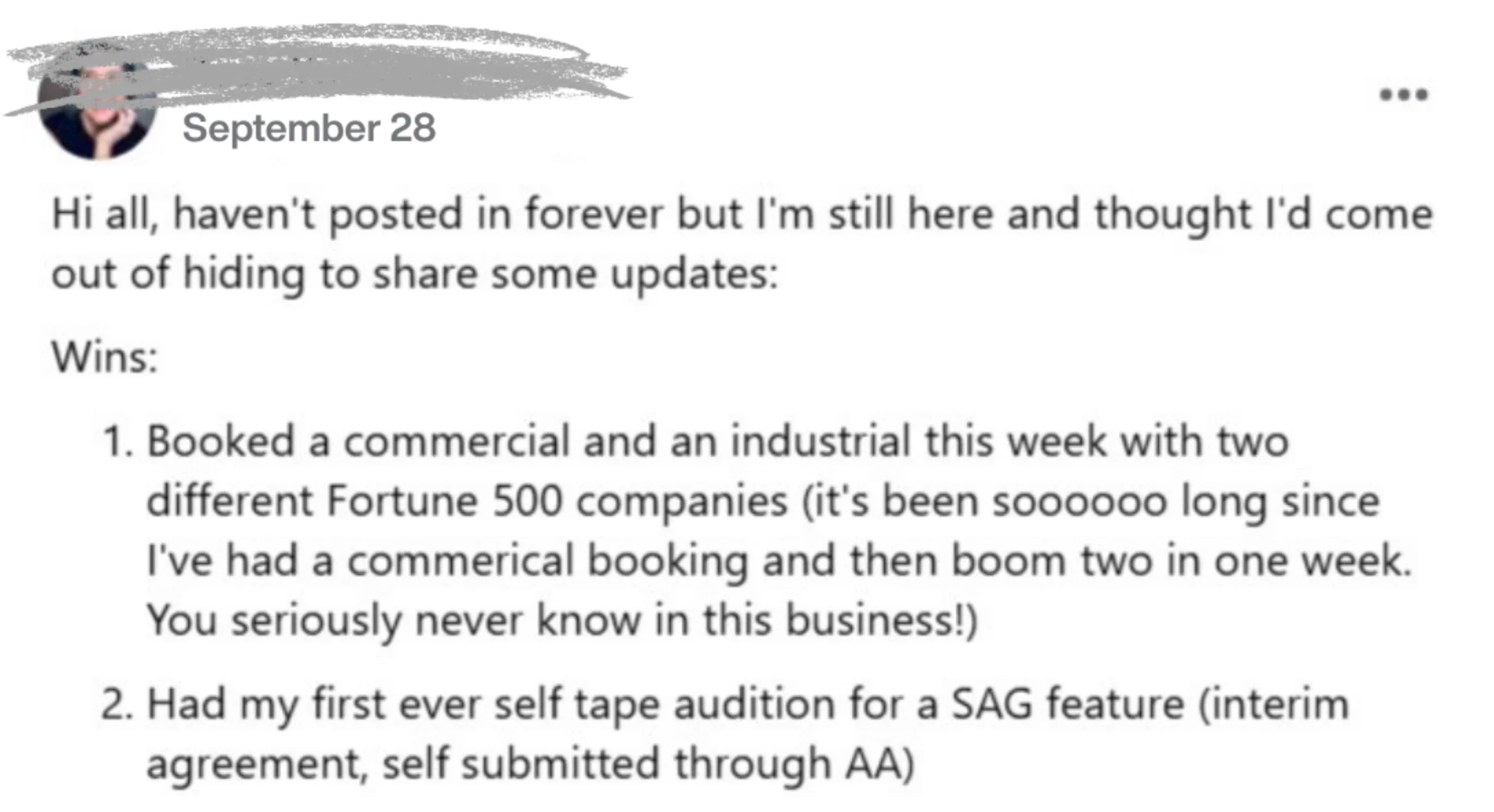Click the stretched word 'soooooo'

1080,501
